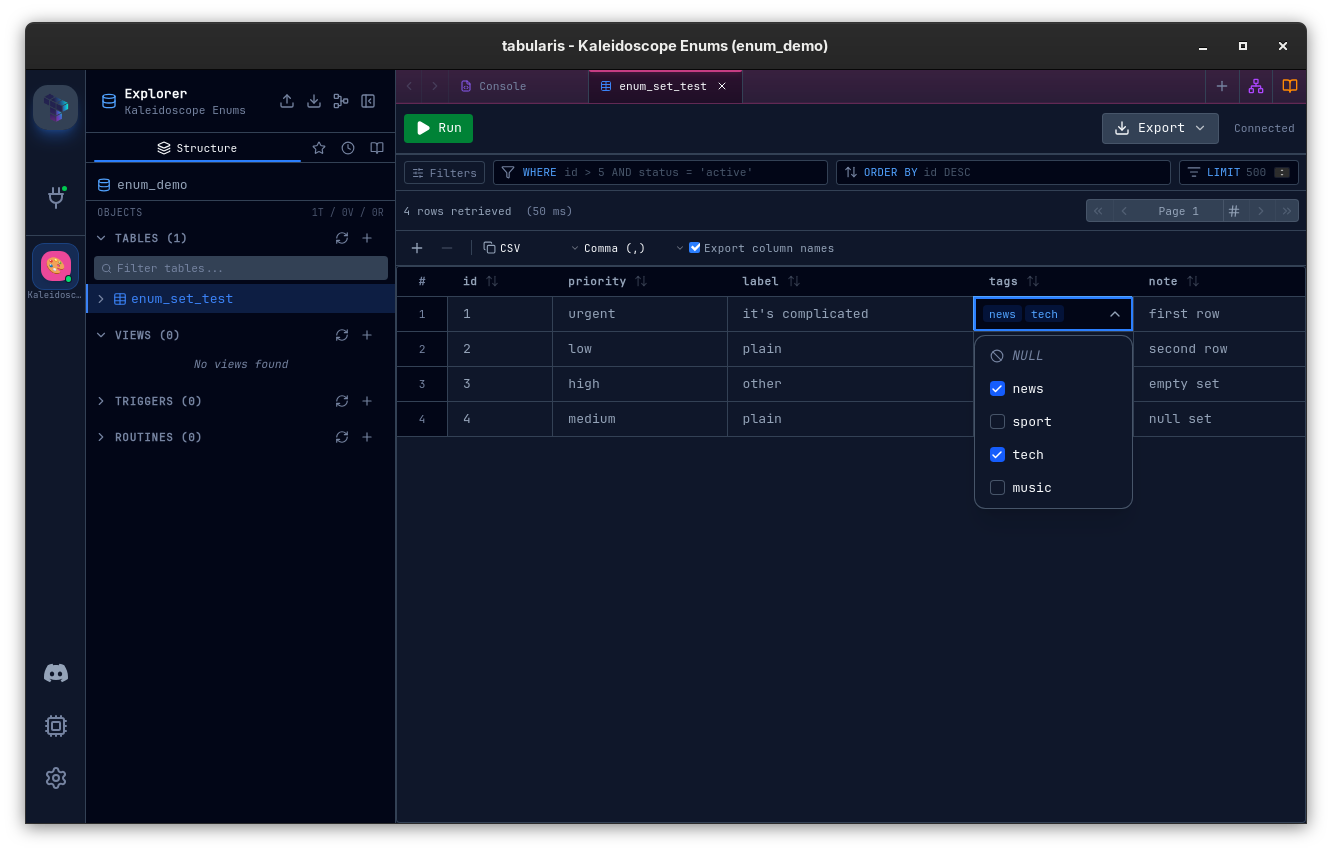The width and height of the screenshot is (1332, 852).
Task: Open a new tab with plus icon
Action: point(1222,86)
